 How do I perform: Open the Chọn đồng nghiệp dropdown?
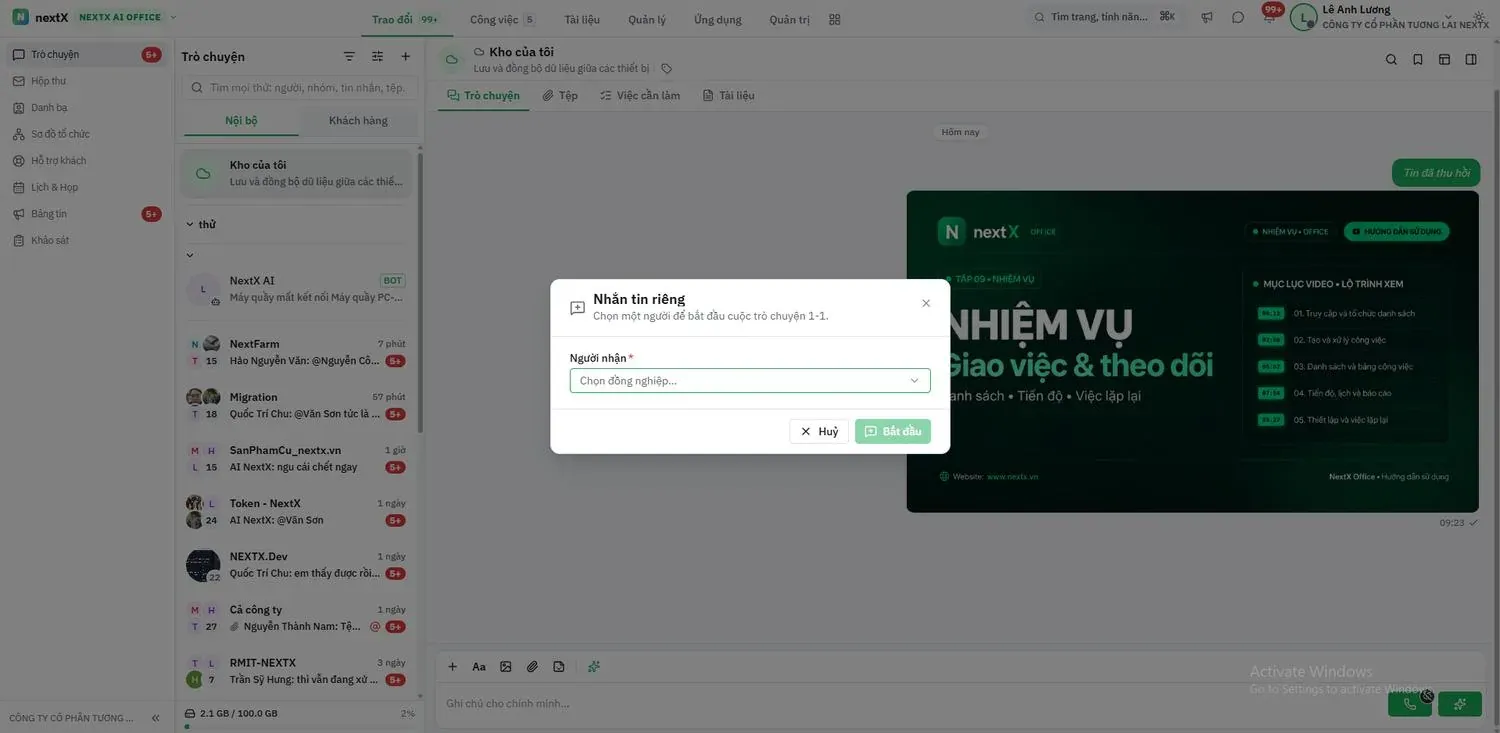pos(750,380)
